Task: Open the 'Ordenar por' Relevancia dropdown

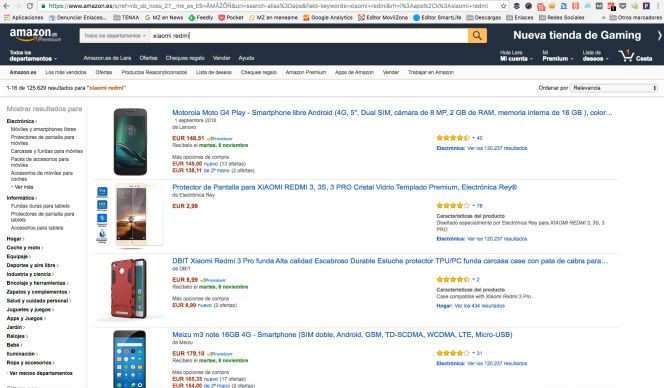Action: 614,88
